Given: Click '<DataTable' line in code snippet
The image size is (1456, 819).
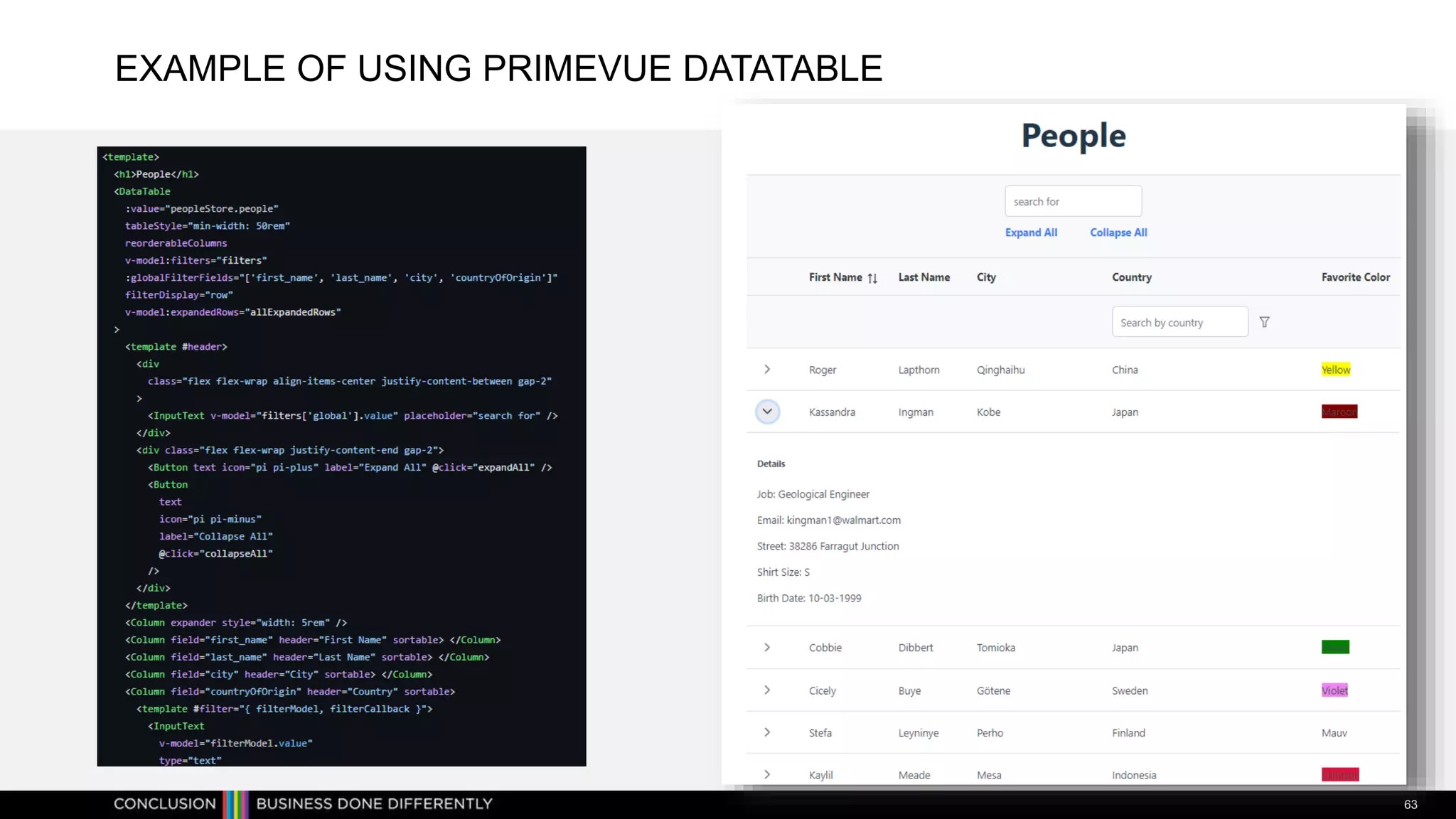Looking at the screenshot, I should click(x=142, y=191).
